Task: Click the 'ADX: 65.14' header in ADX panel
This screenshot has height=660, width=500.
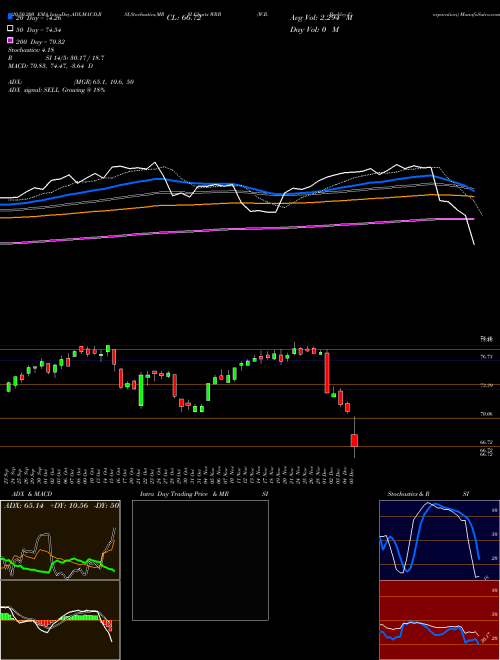Action: click(x=24, y=505)
